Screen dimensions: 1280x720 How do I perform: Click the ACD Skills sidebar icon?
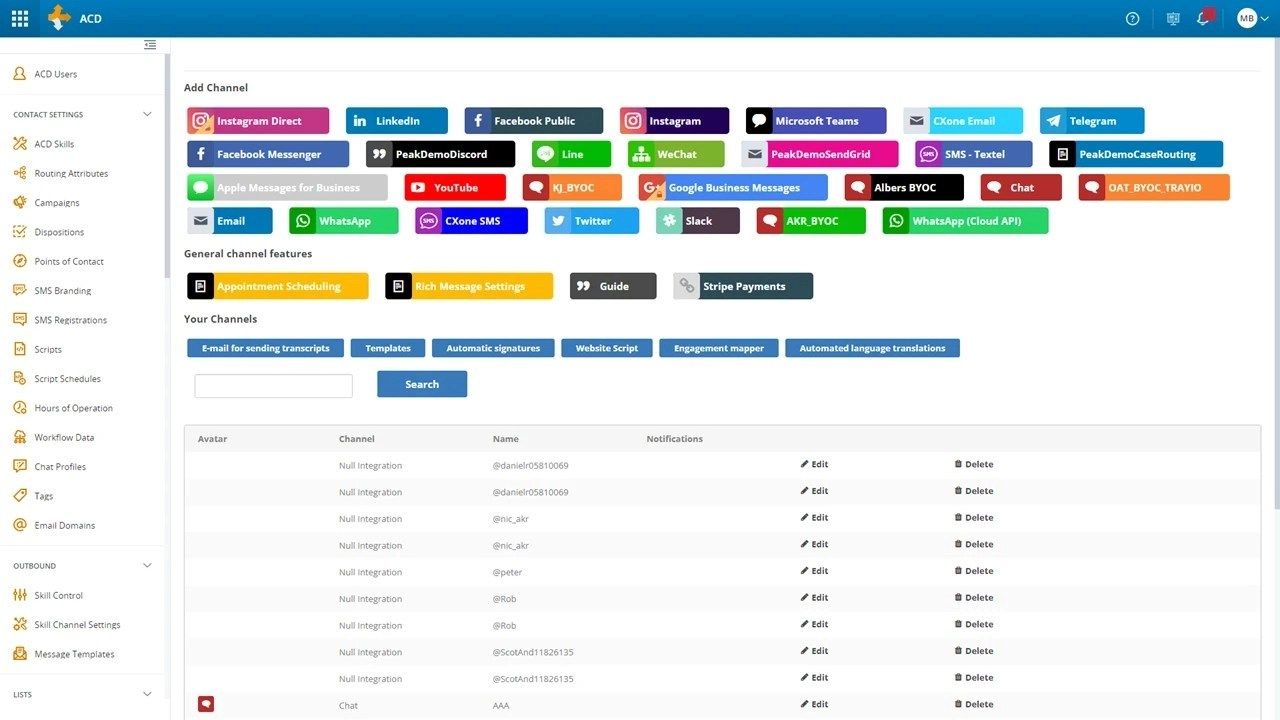point(19,144)
